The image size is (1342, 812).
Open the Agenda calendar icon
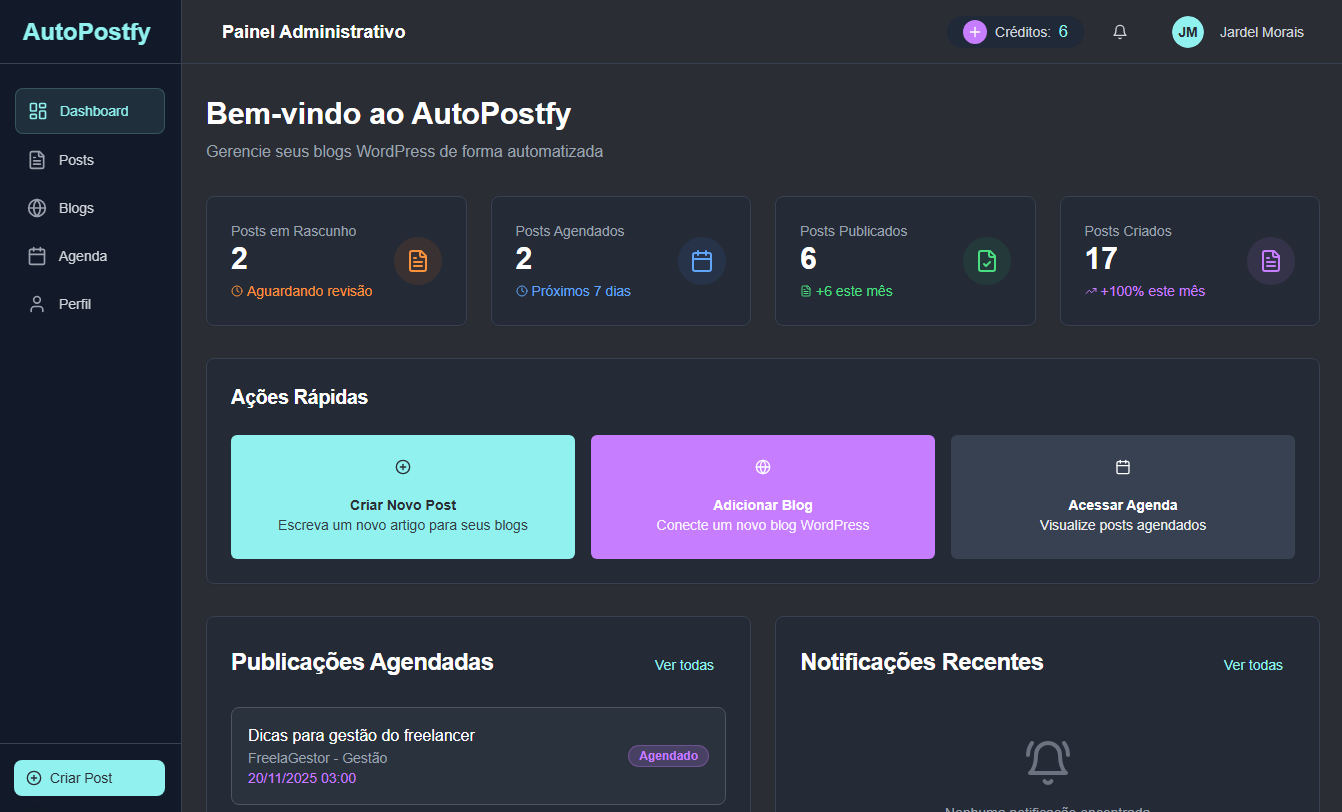point(36,255)
